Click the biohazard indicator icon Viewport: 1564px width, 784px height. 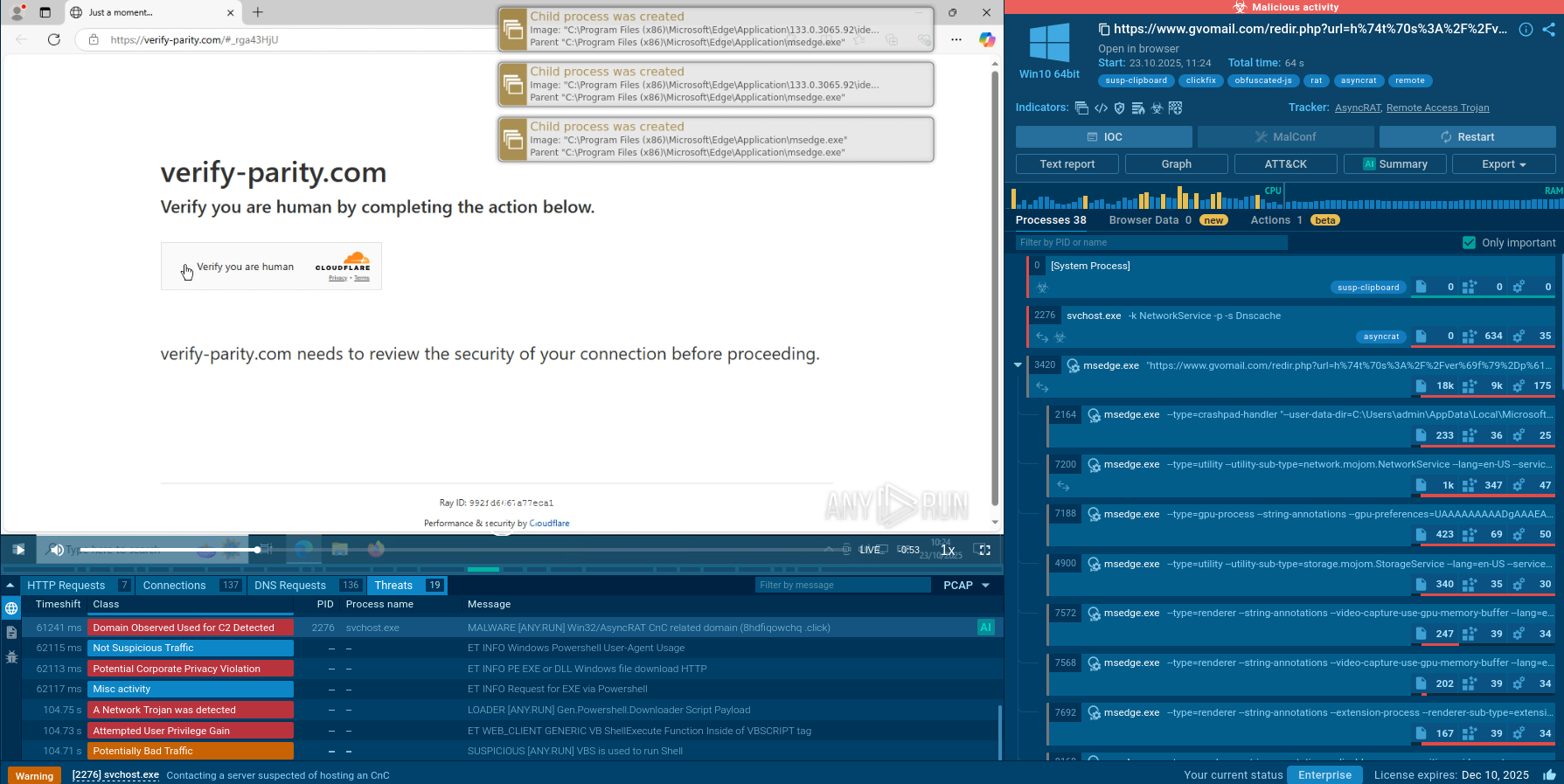(x=1157, y=108)
